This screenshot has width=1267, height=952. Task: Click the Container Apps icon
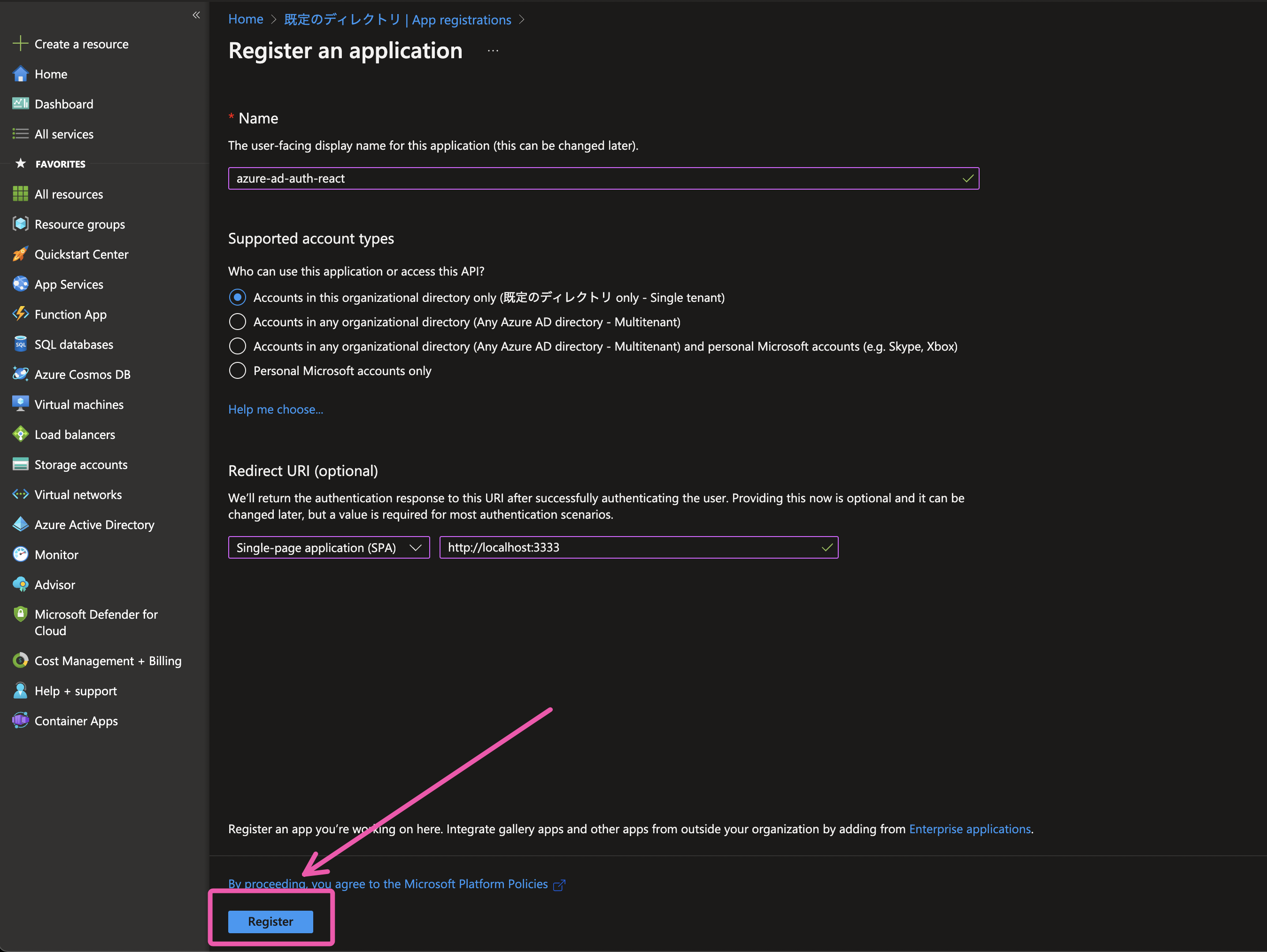click(20, 720)
